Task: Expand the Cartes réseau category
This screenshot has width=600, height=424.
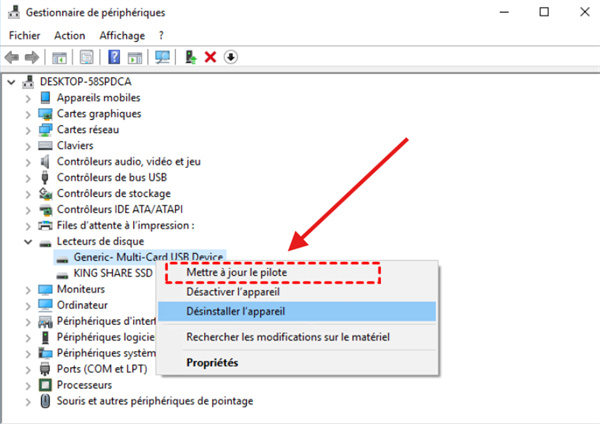Action: point(28,130)
